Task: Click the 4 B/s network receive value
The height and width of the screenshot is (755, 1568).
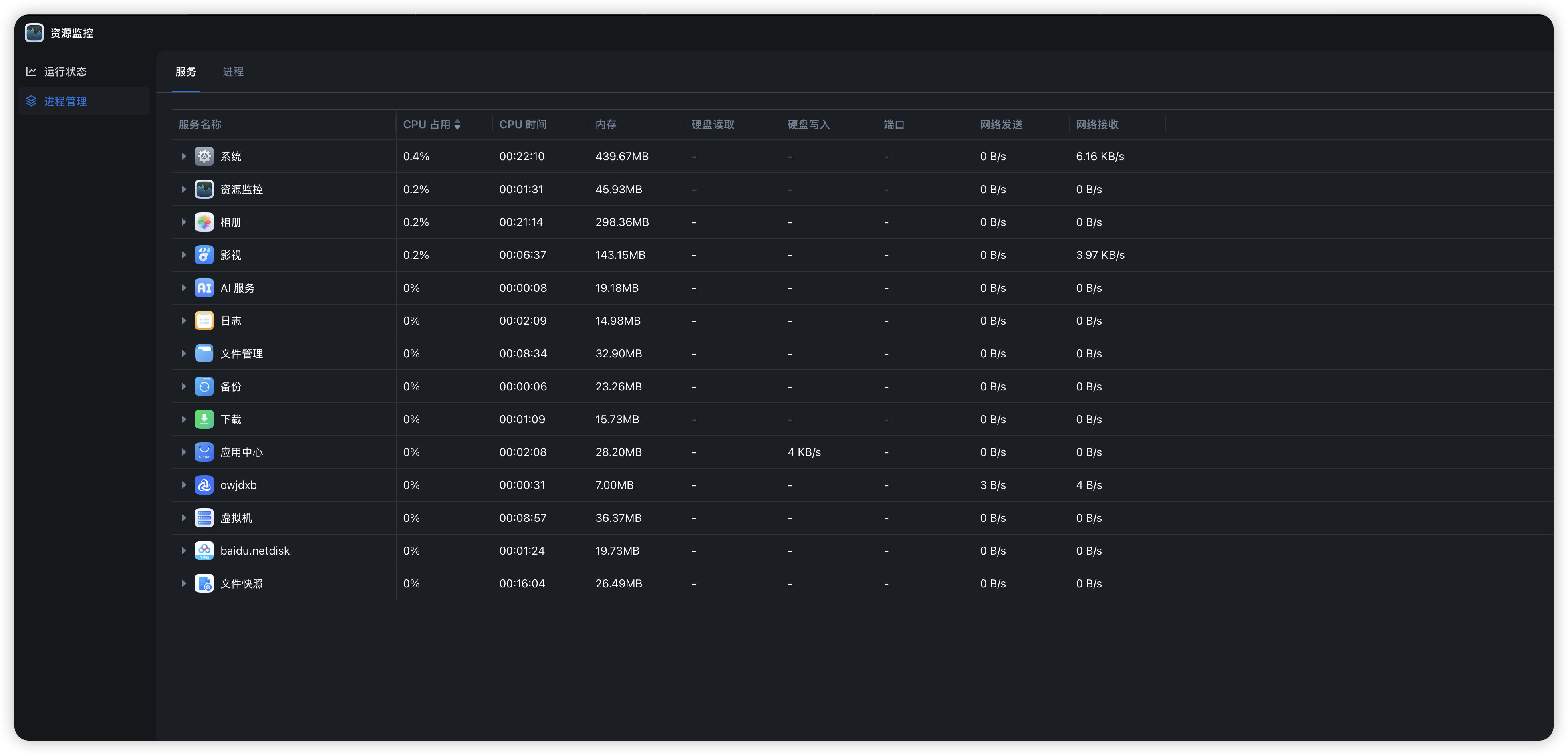Action: click(x=1089, y=485)
